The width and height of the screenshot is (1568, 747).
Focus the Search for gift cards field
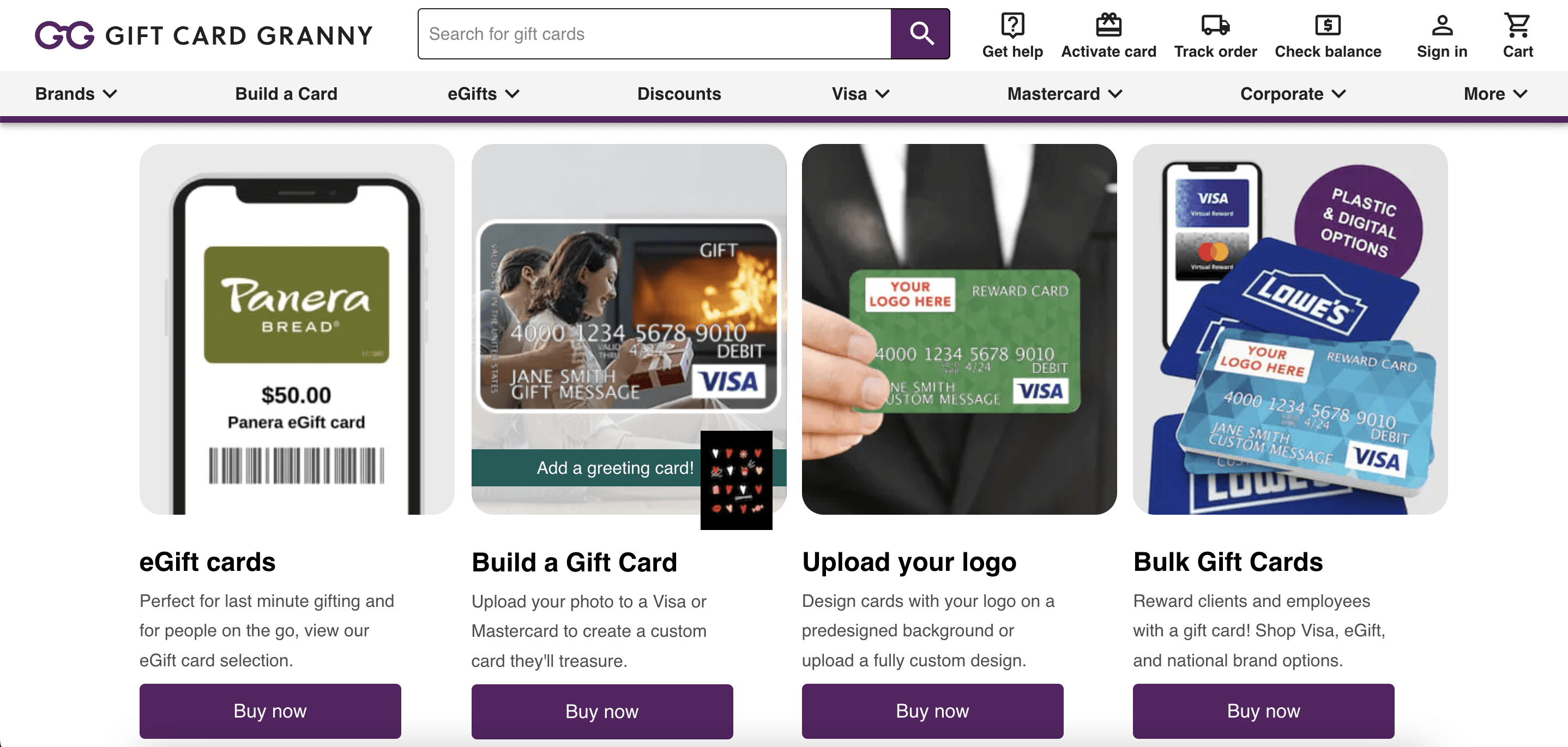click(x=654, y=34)
